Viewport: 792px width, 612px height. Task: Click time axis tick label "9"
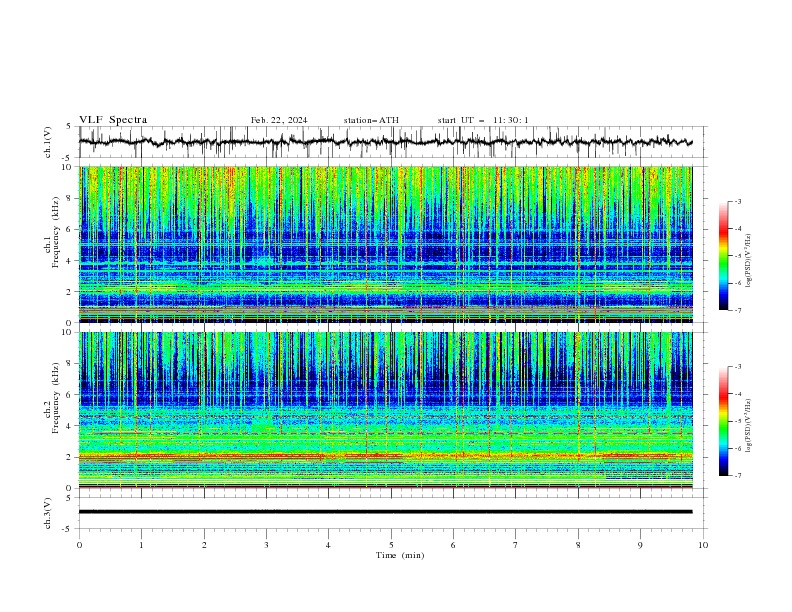(640, 545)
